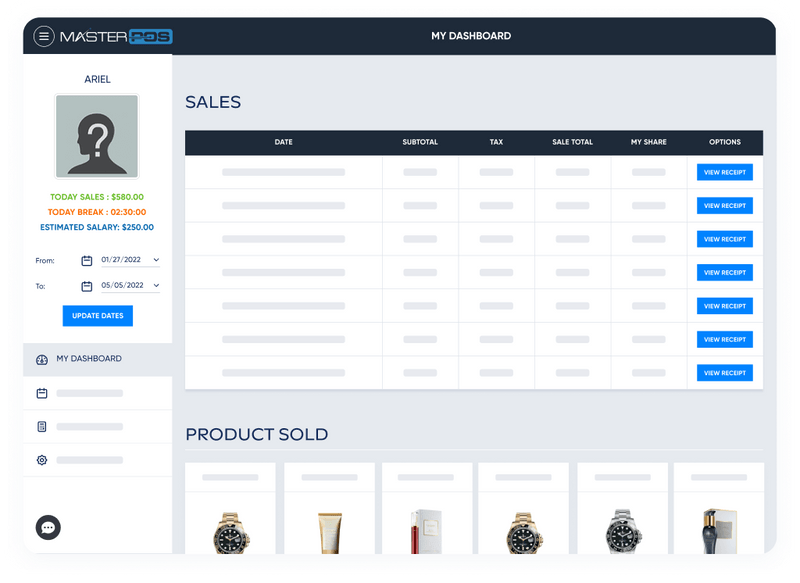Click the receipt icon in the sidebar
This screenshot has height=583, width=800.
click(40, 427)
